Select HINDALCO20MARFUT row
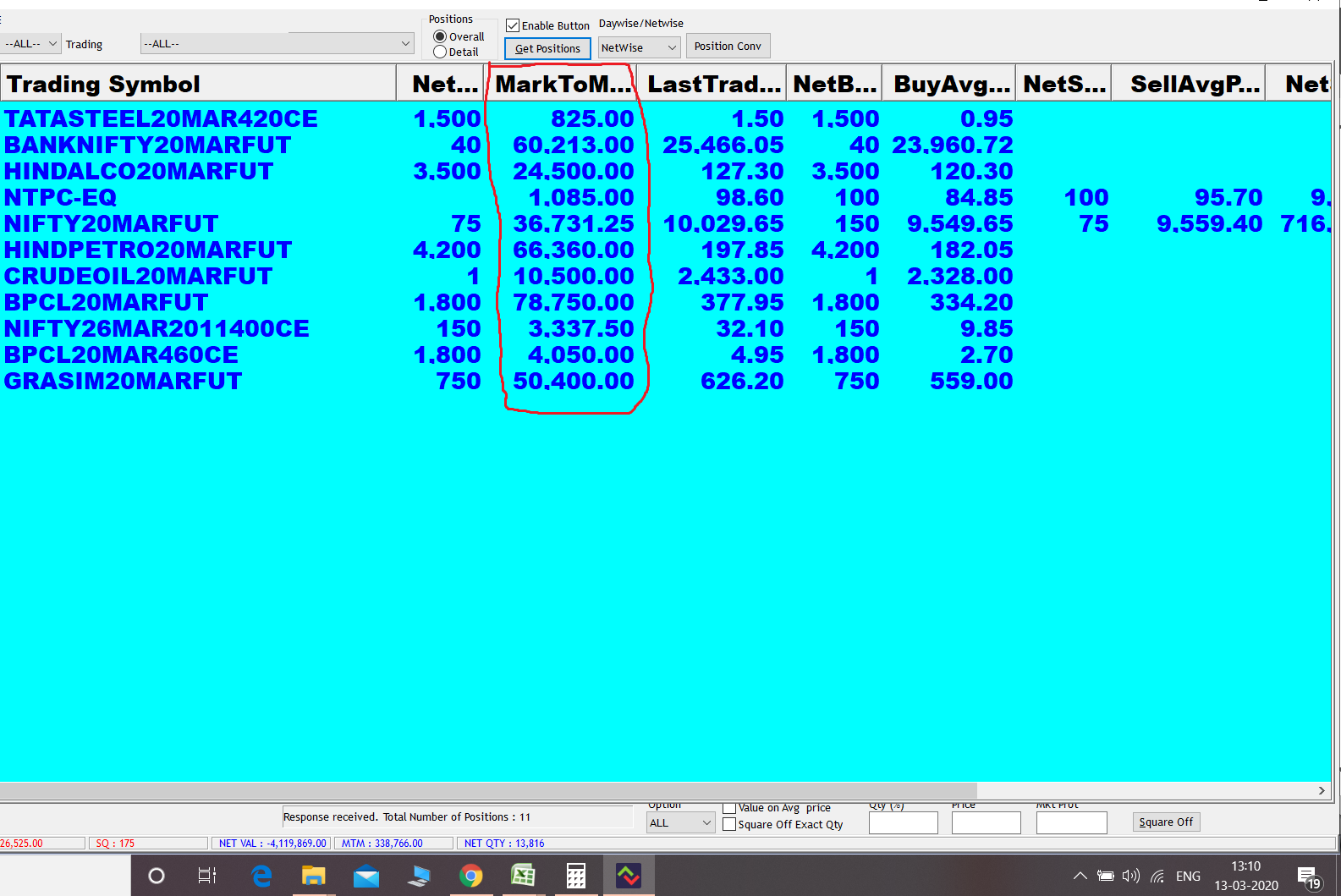This screenshot has height=896, width=1341. coord(665,171)
